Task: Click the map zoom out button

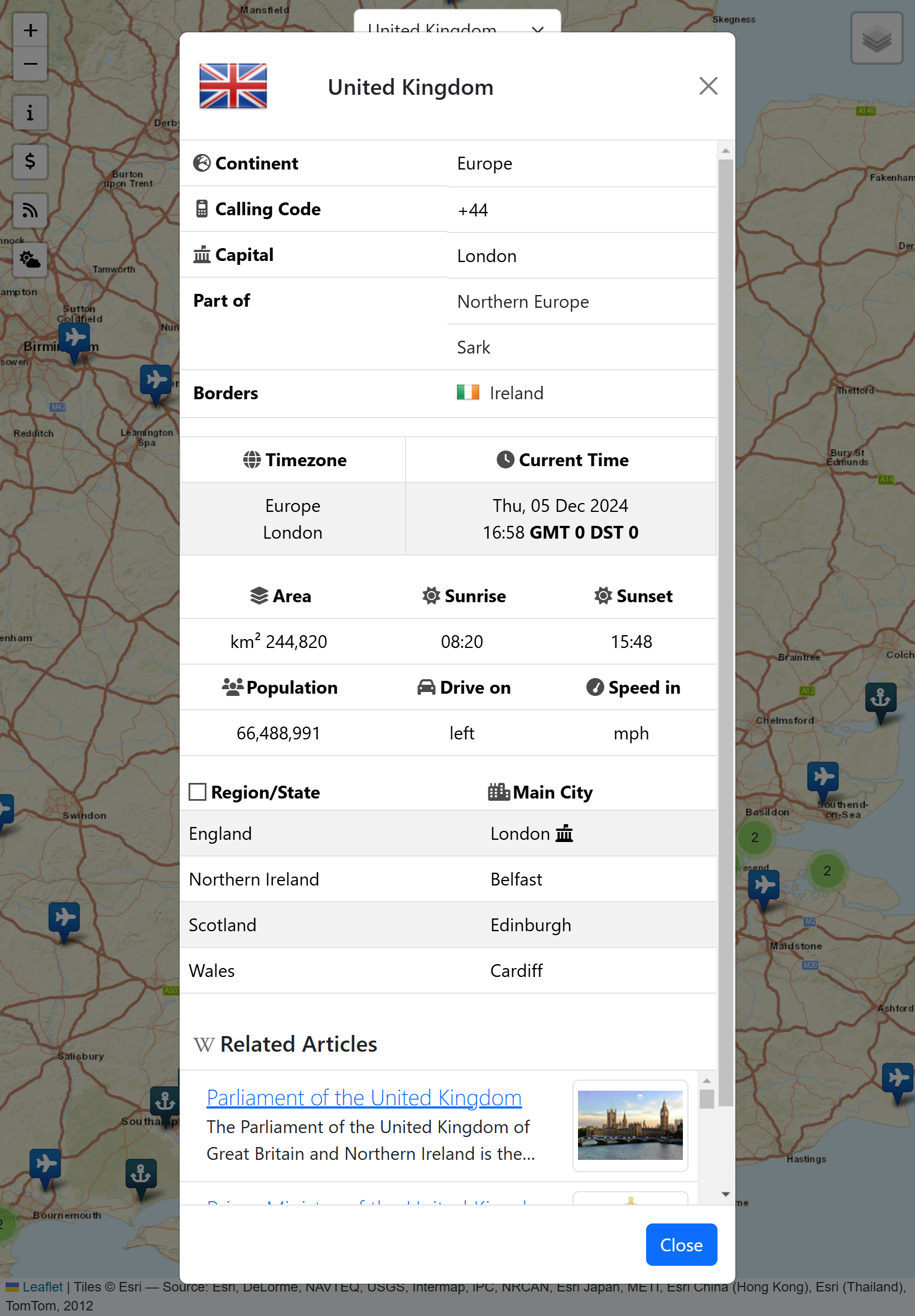Action: (x=30, y=64)
